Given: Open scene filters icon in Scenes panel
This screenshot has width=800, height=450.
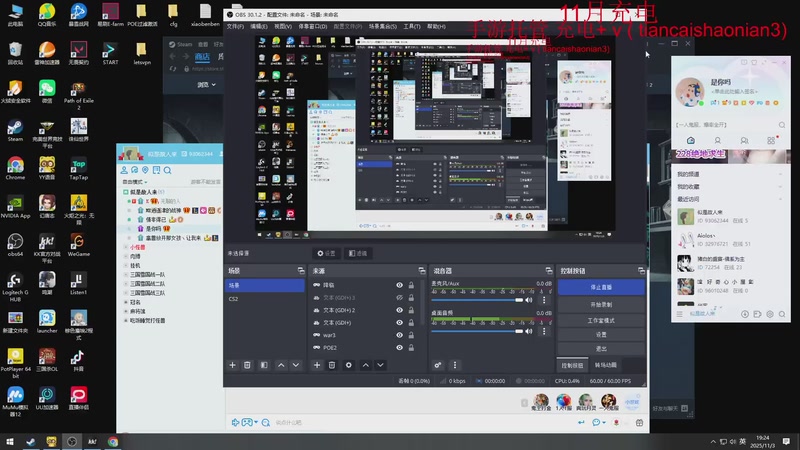Looking at the screenshot, I should point(264,365).
